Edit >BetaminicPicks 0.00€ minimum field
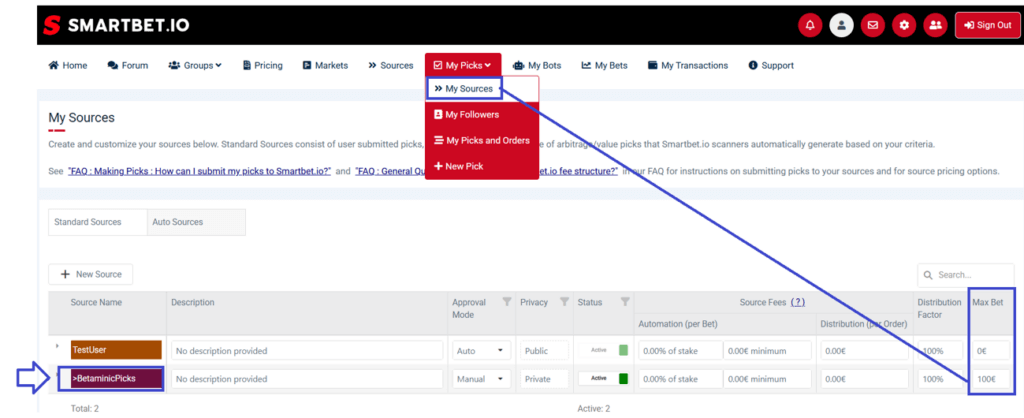 (x=767, y=379)
